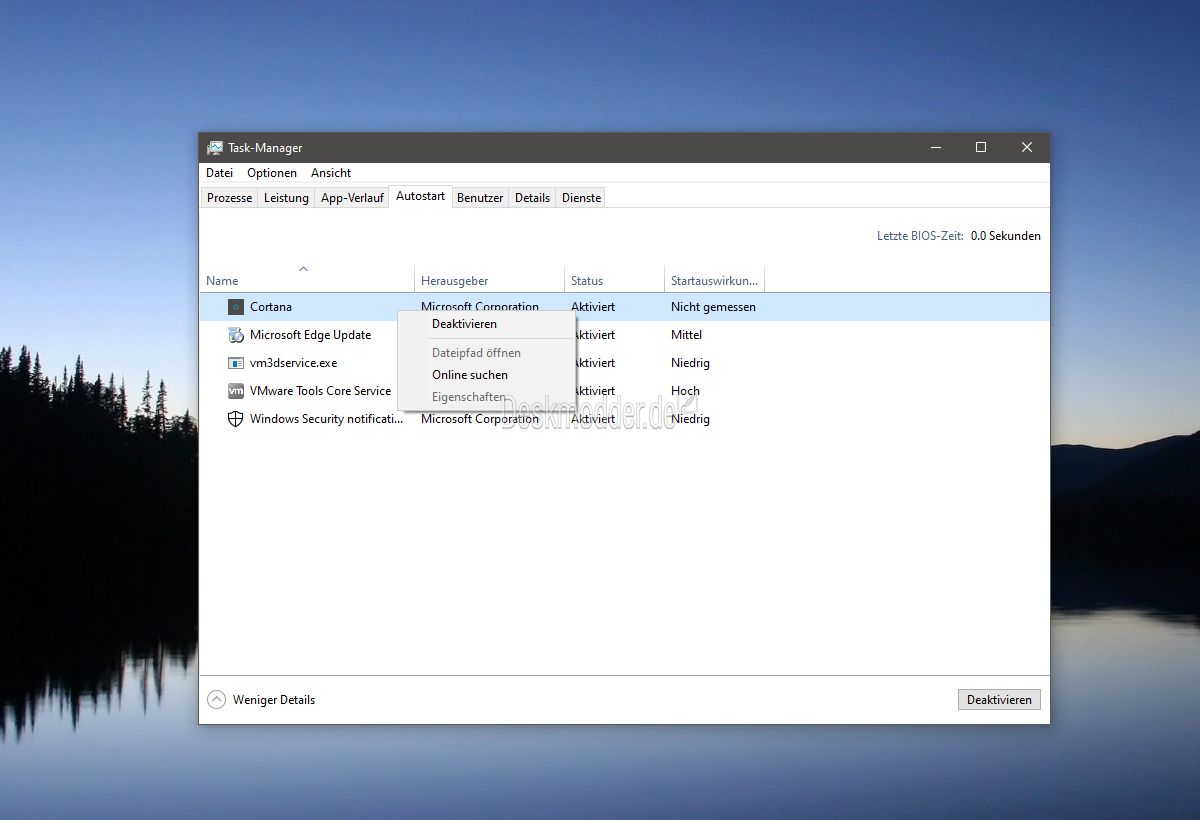This screenshot has height=820, width=1200.
Task: Click the Cortana app icon
Action: [x=236, y=307]
